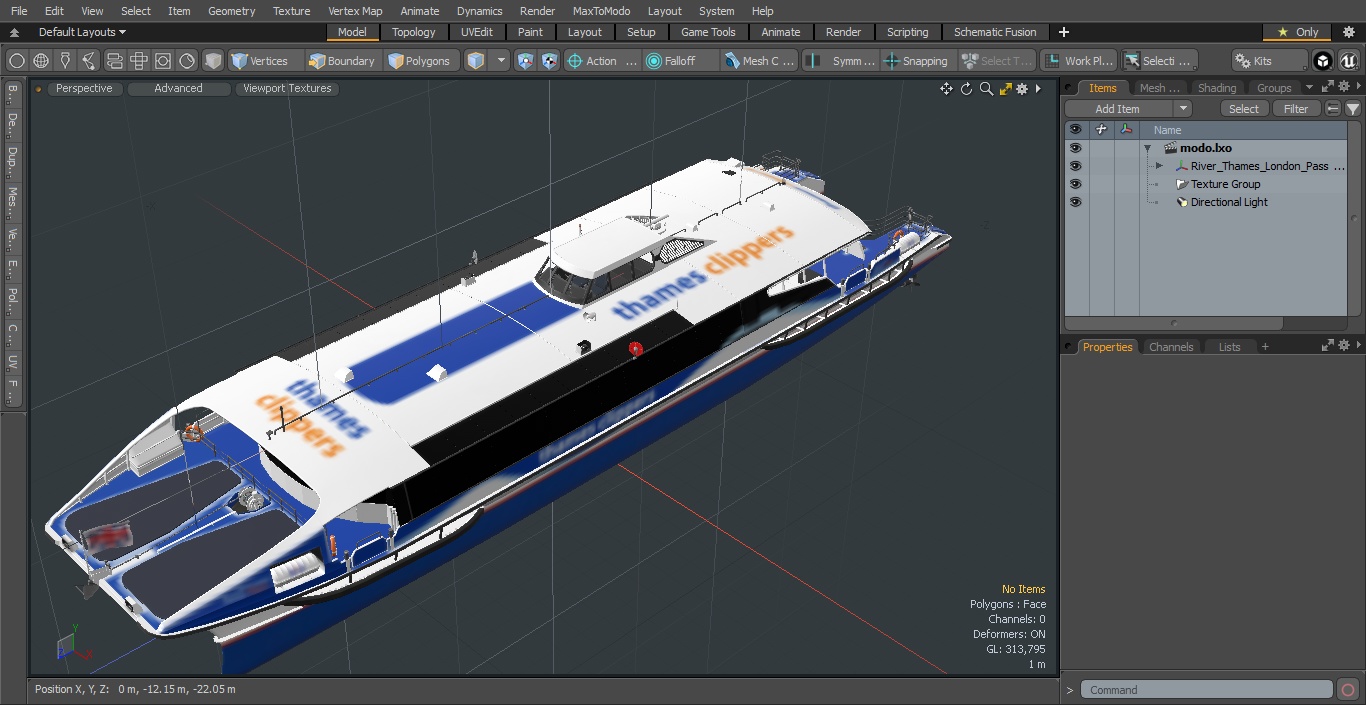Open the application settings gear at top right
This screenshot has height=705, width=1366.
(1348, 32)
